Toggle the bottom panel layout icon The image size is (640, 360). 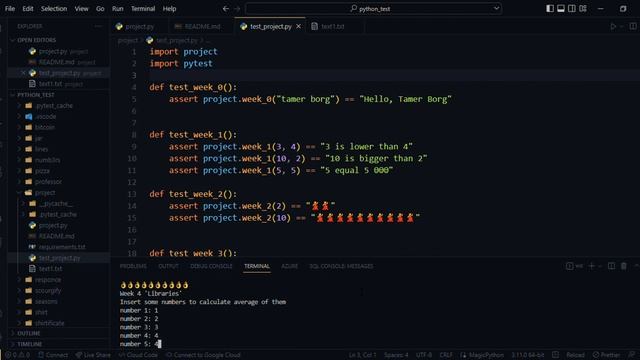[561, 9]
